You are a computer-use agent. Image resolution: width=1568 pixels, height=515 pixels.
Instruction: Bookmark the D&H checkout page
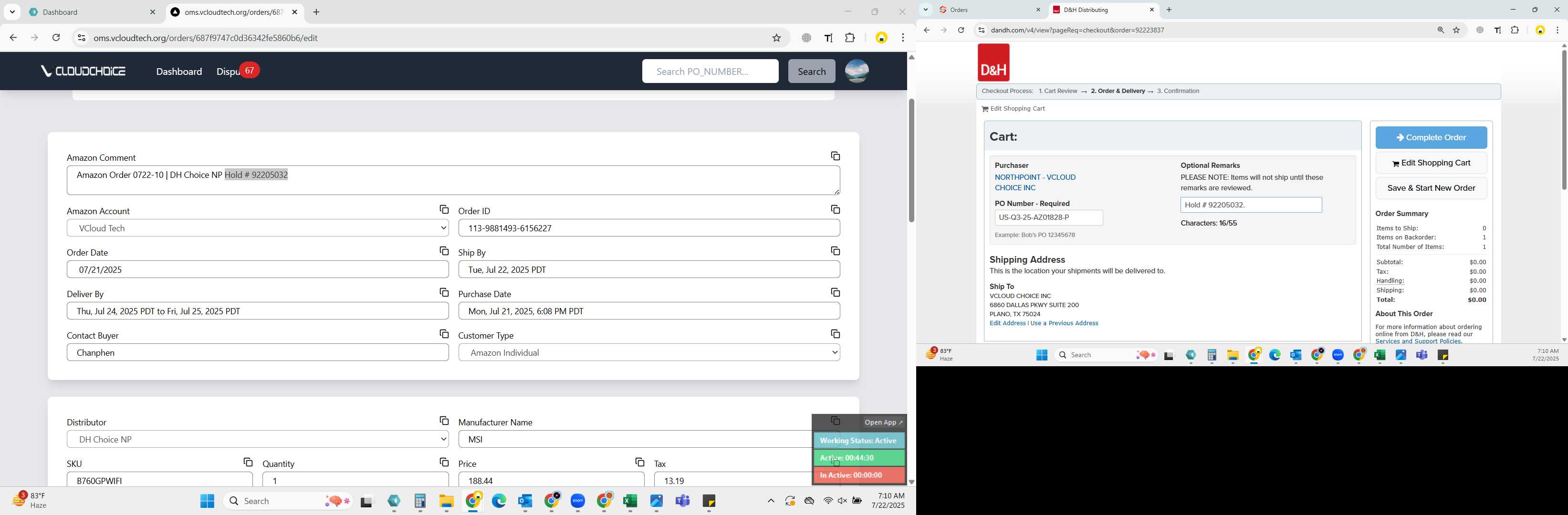point(1457,30)
